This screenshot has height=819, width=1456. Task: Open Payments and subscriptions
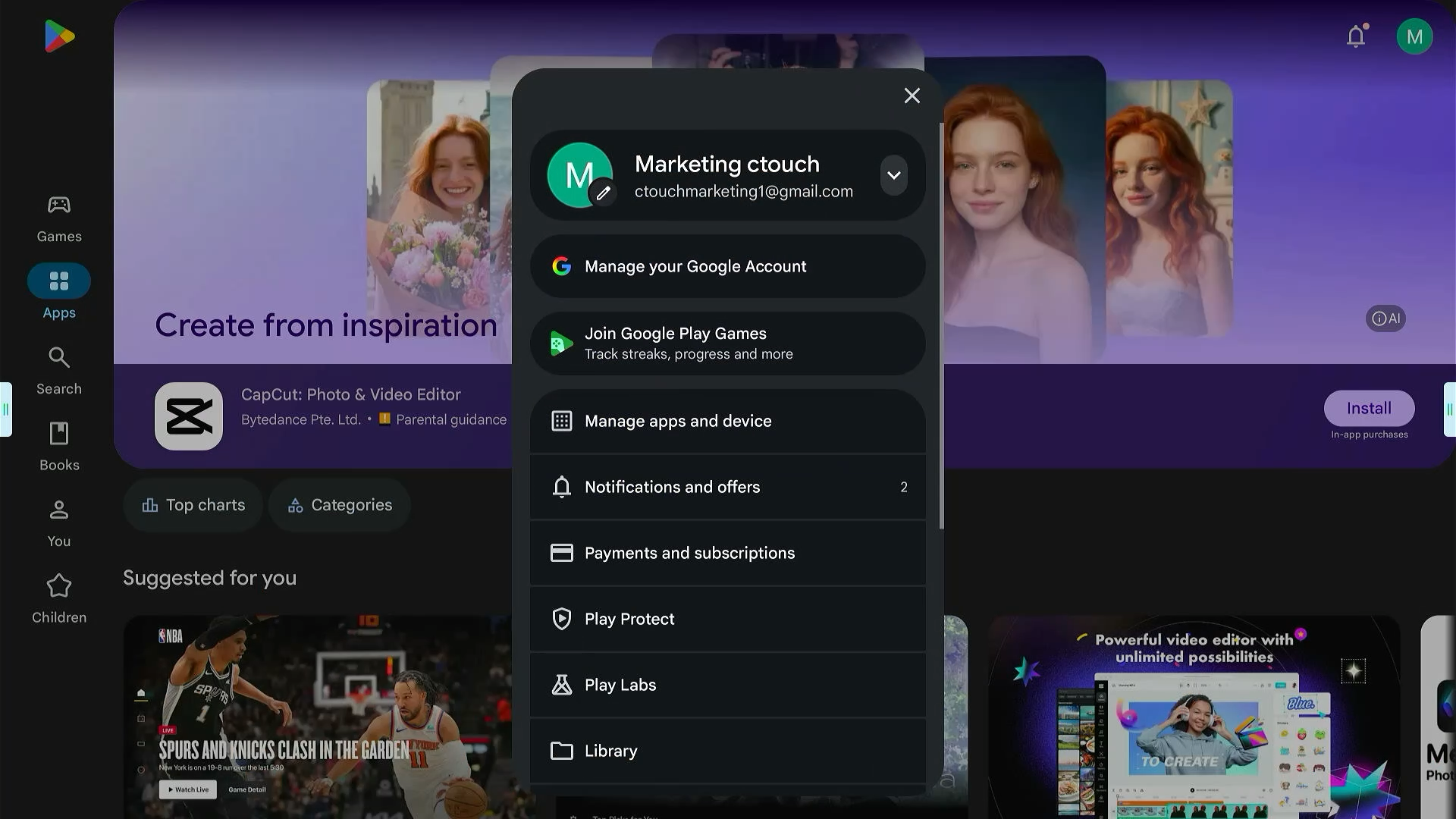[727, 553]
